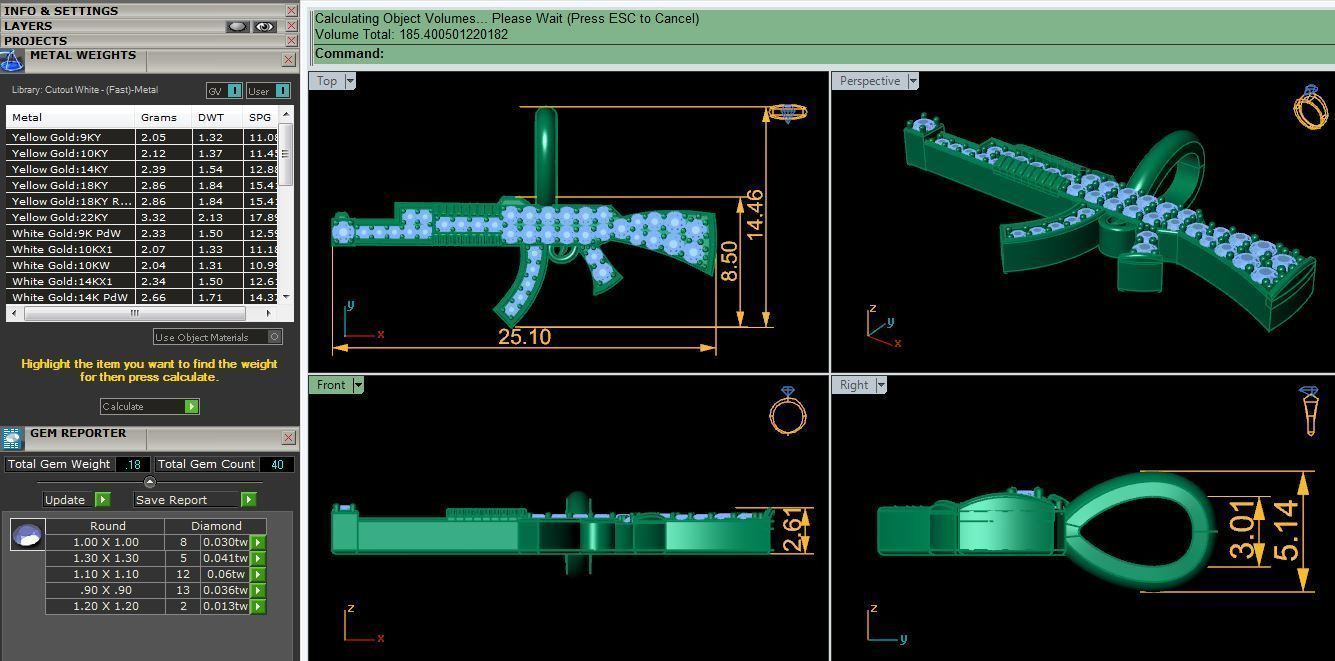Click the 5.14 dimension in Right view
1335x661 pixels.
(1287, 531)
